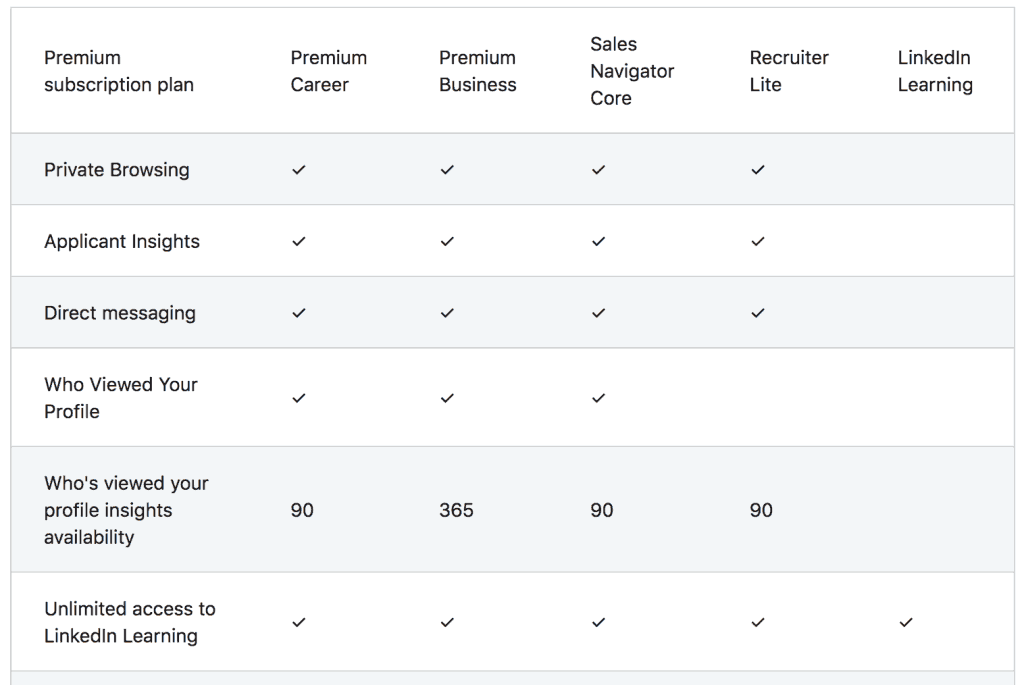
Task: Click Applicant Insights checkmark under Sales Navigator Core
Action: coord(598,242)
